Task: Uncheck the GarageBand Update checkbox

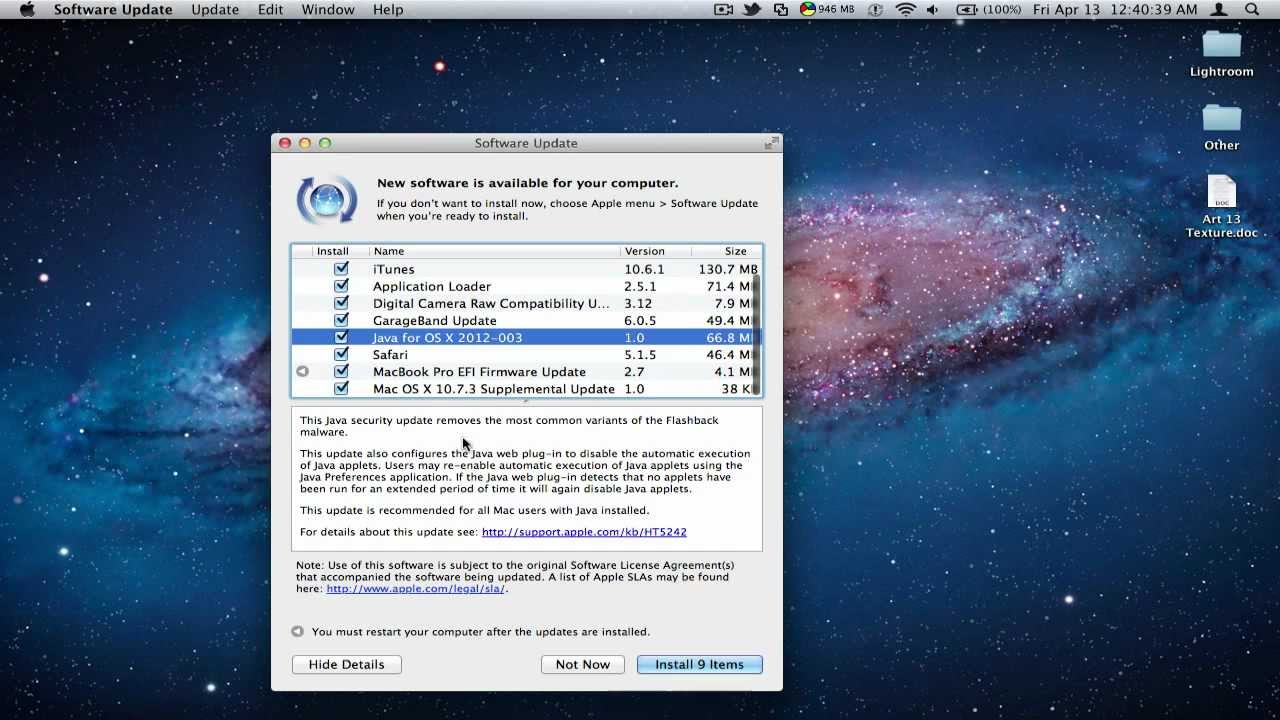Action: (x=341, y=319)
